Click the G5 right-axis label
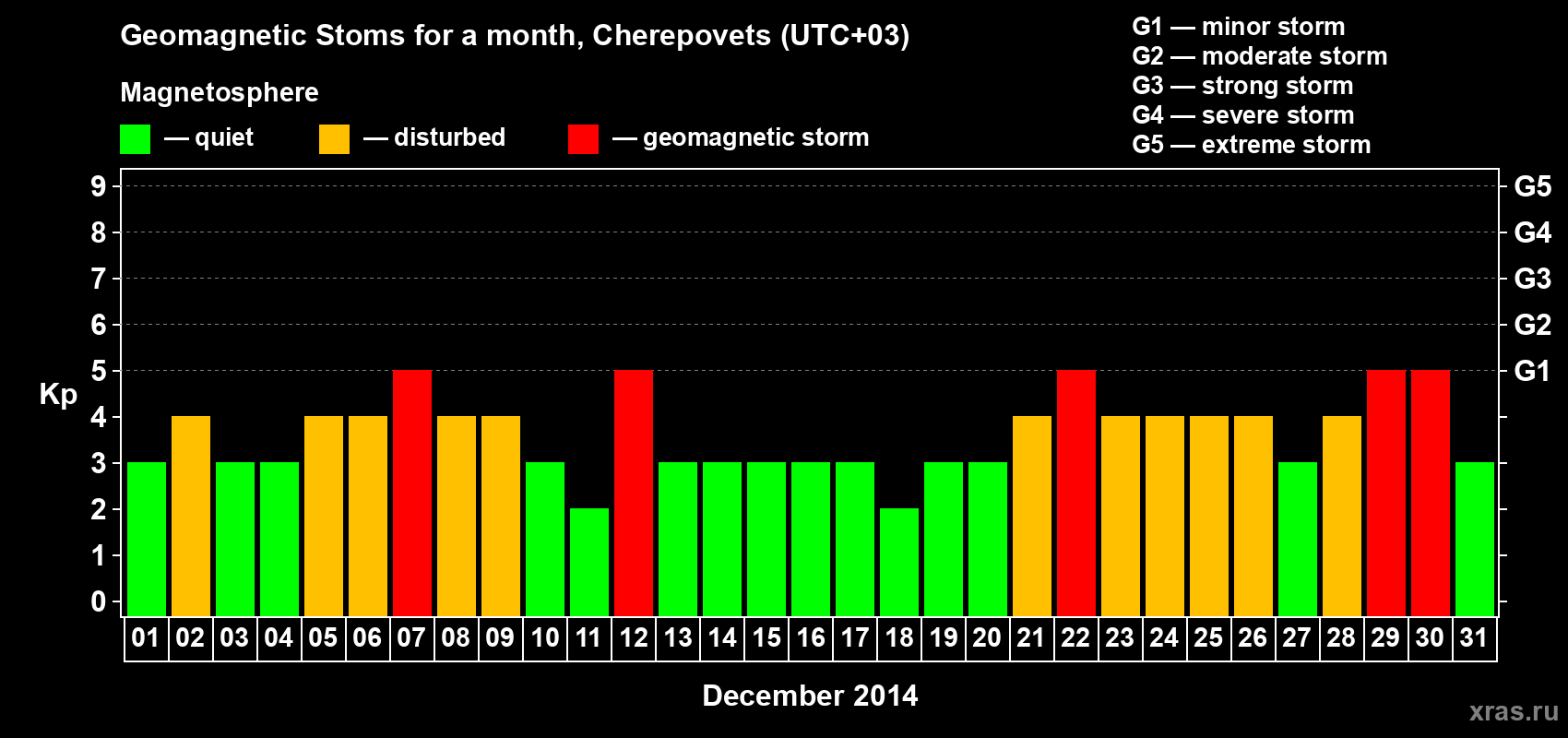This screenshot has height=738, width=1568. (1533, 186)
